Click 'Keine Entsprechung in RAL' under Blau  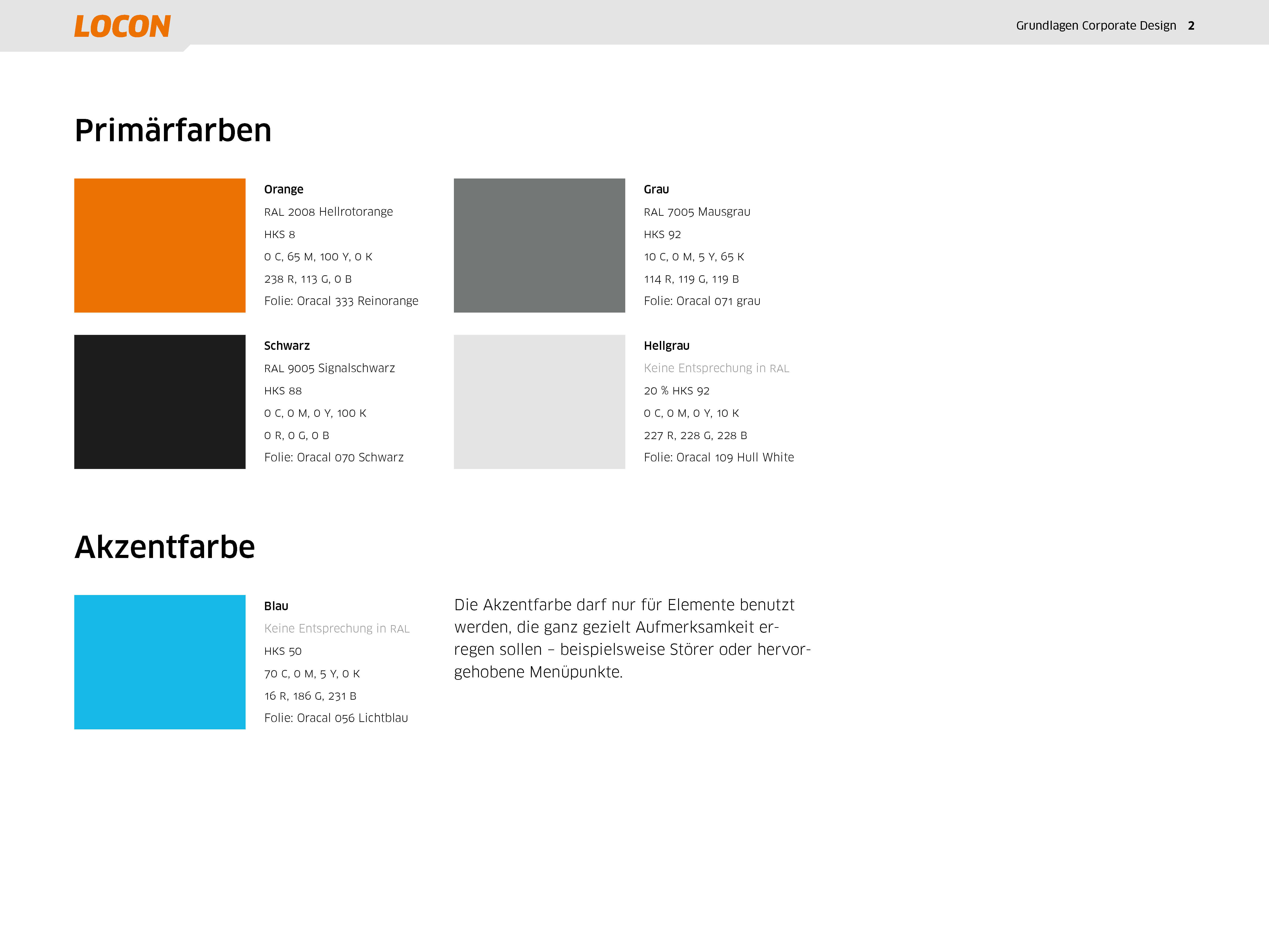(x=337, y=629)
